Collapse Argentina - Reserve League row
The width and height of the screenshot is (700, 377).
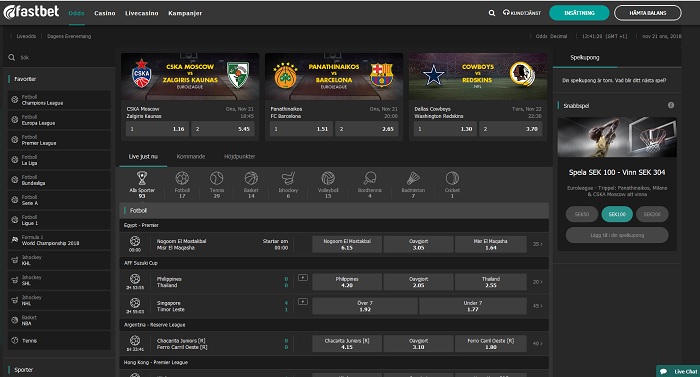click(x=334, y=325)
